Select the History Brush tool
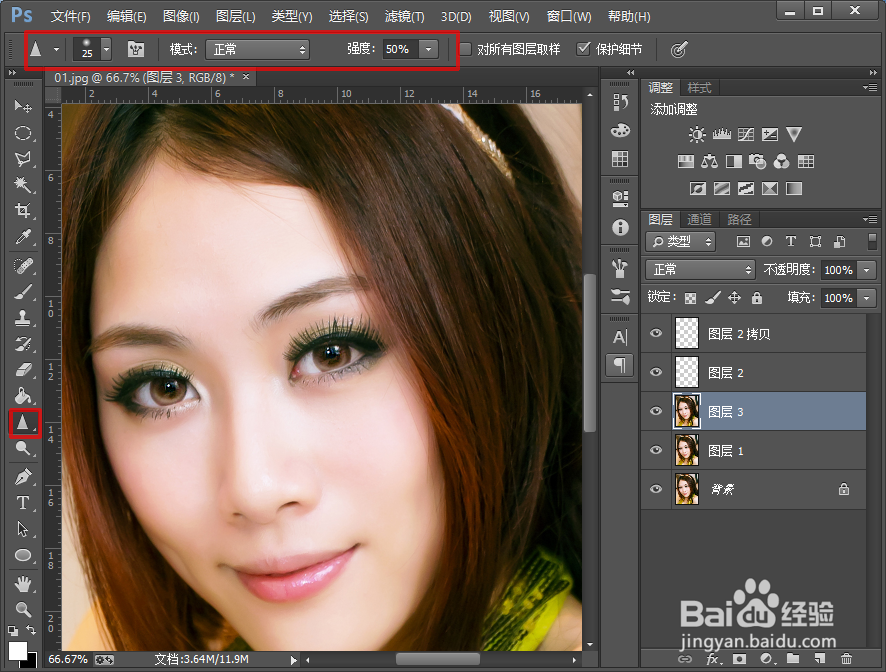886x672 pixels. 23,344
